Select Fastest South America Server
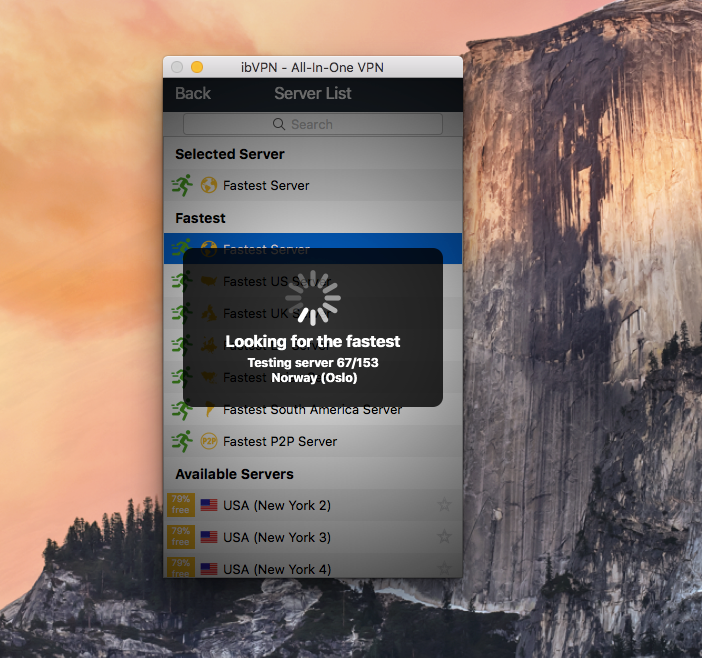 coord(312,410)
